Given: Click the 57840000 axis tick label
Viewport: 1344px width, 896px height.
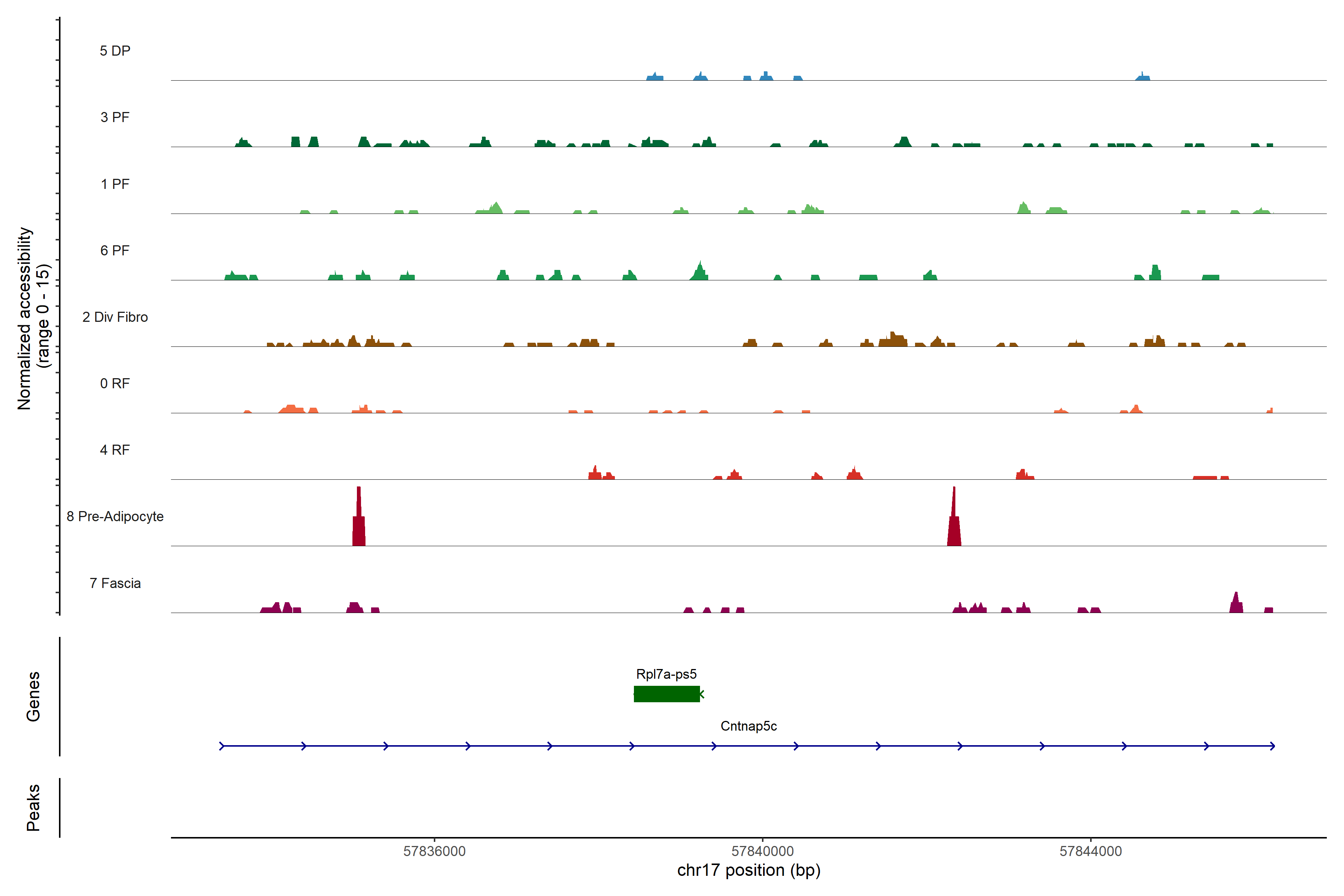Looking at the screenshot, I should click(762, 851).
